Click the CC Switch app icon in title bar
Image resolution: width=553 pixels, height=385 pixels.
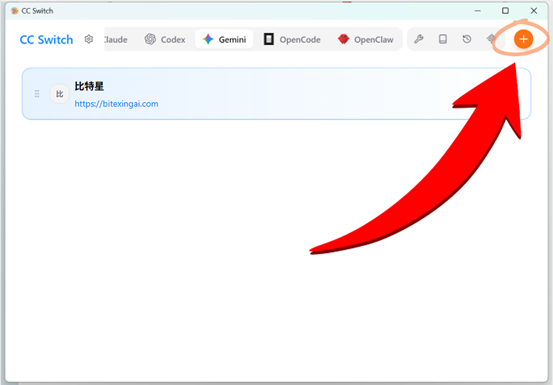tap(14, 11)
